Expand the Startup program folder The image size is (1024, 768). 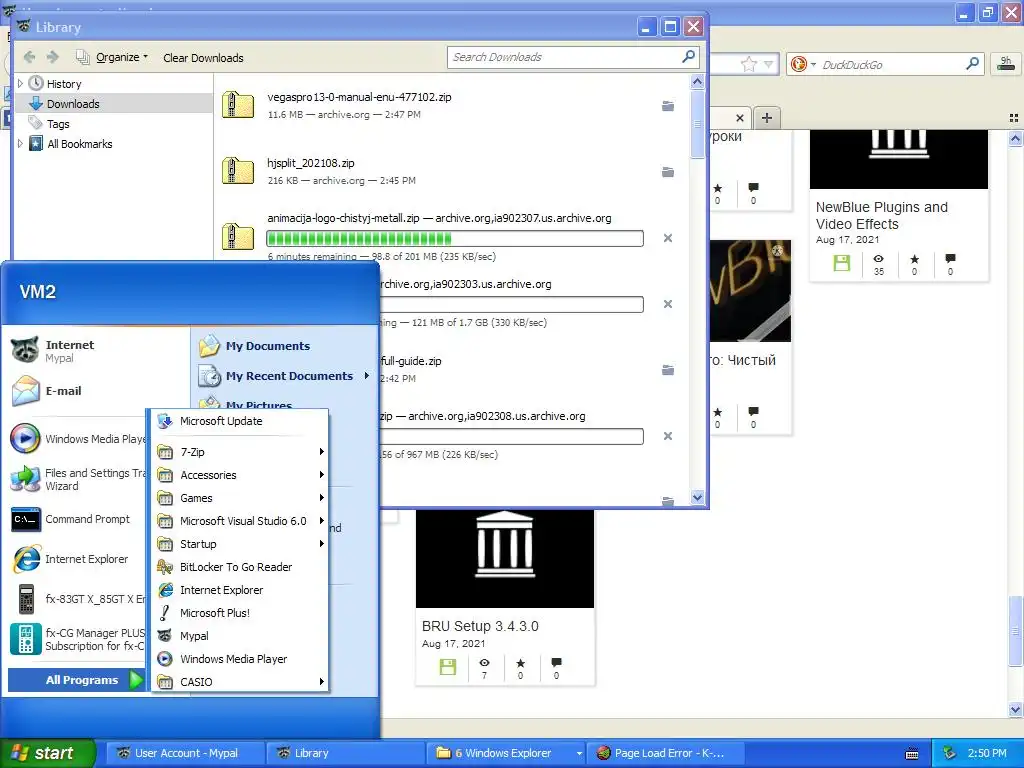240,544
